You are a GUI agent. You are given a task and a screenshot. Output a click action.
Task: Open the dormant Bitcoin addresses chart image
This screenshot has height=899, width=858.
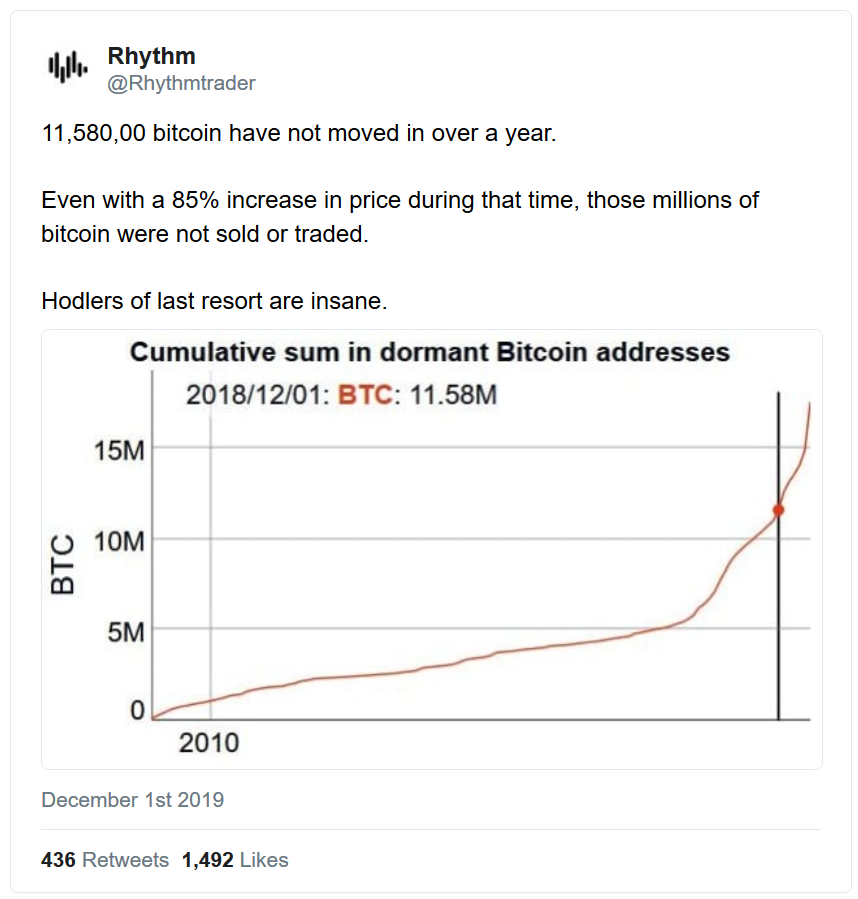[431, 549]
